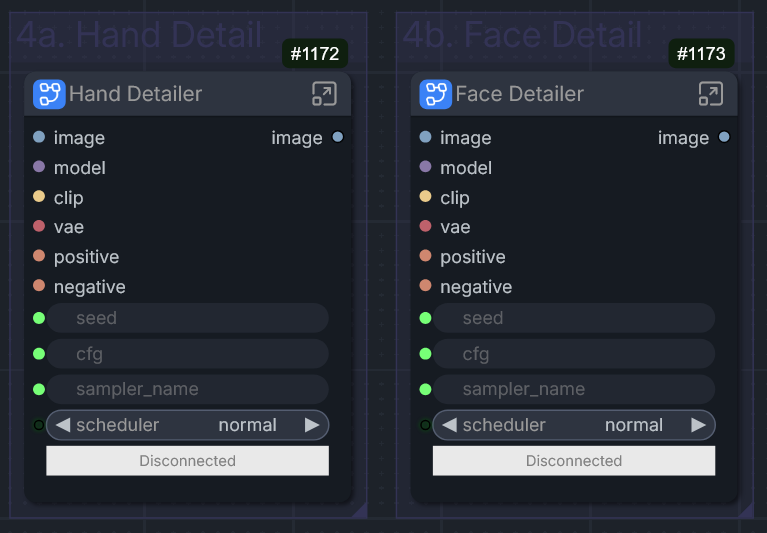Select Face Detailer image output socket
767x533 pixels.
(x=724, y=137)
